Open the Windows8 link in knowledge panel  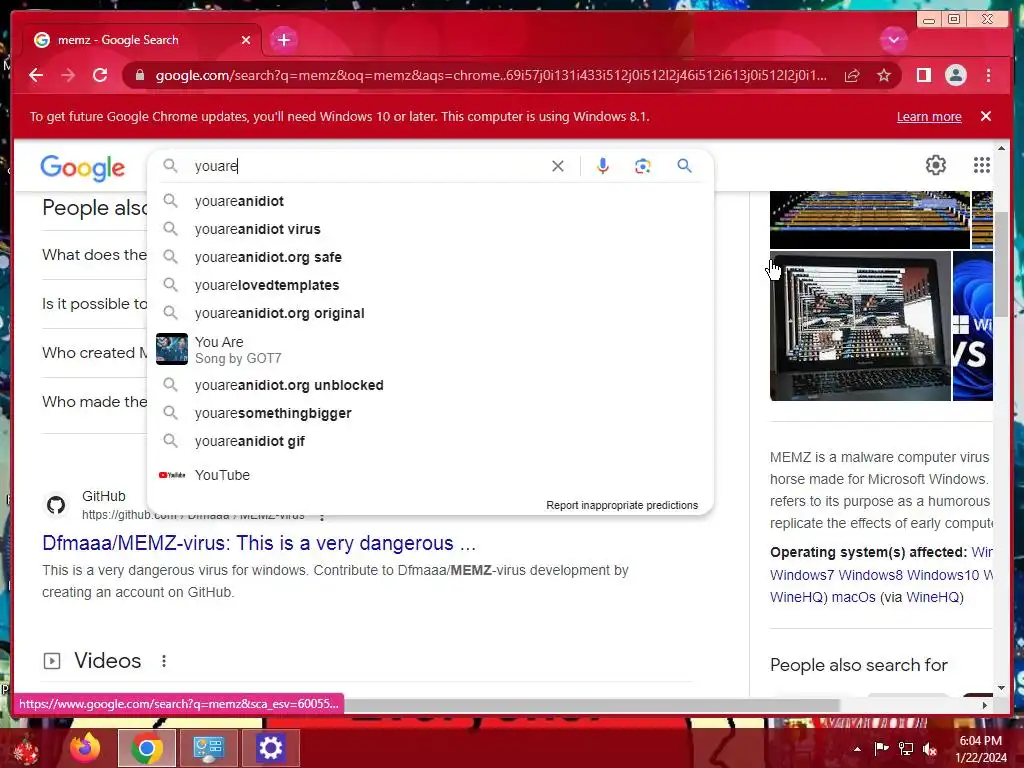[x=871, y=575]
